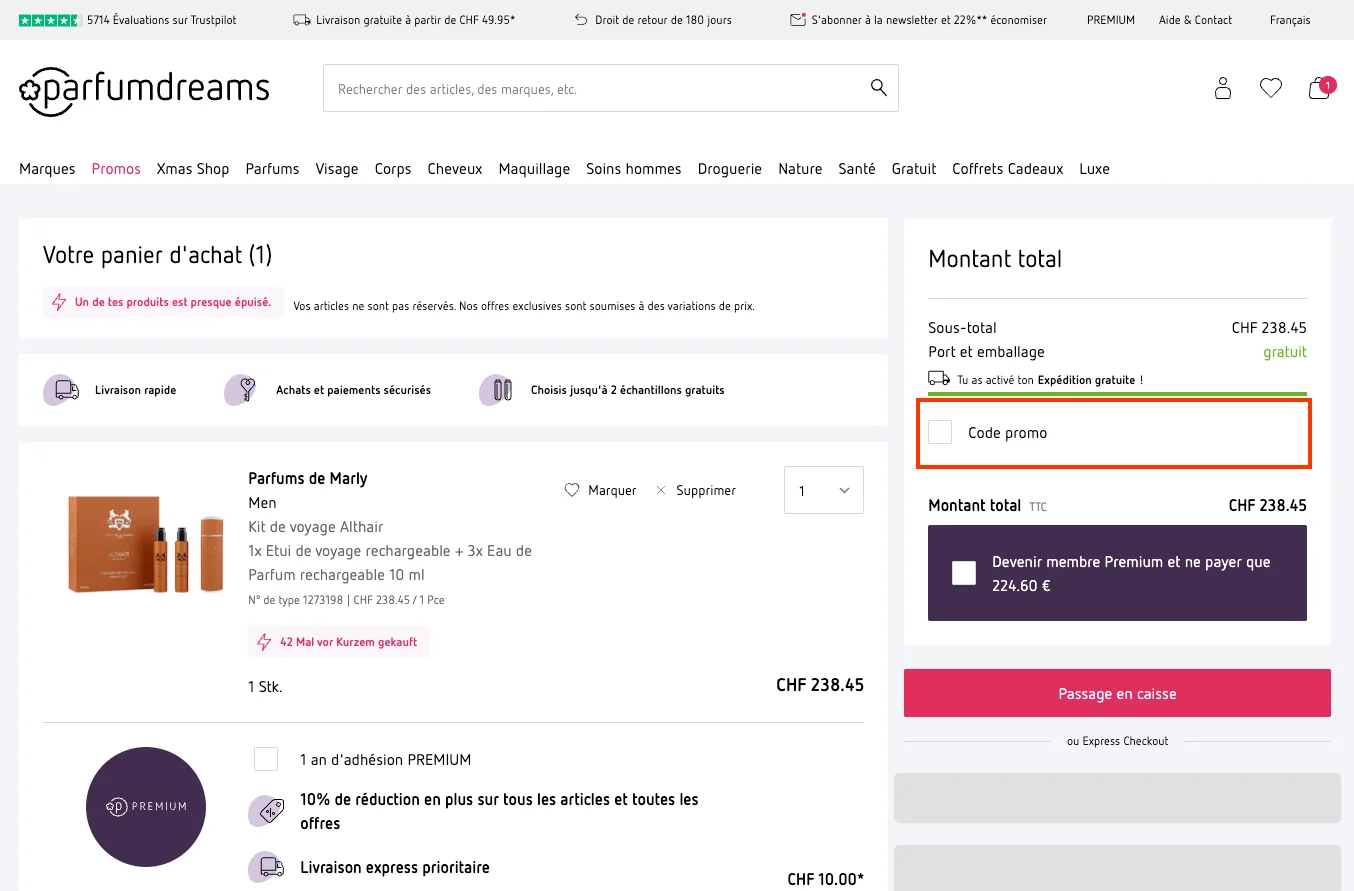Image resolution: width=1354 pixels, height=891 pixels.
Task: Open the wishlist heart icon in the header
Action: pyautogui.click(x=1270, y=88)
